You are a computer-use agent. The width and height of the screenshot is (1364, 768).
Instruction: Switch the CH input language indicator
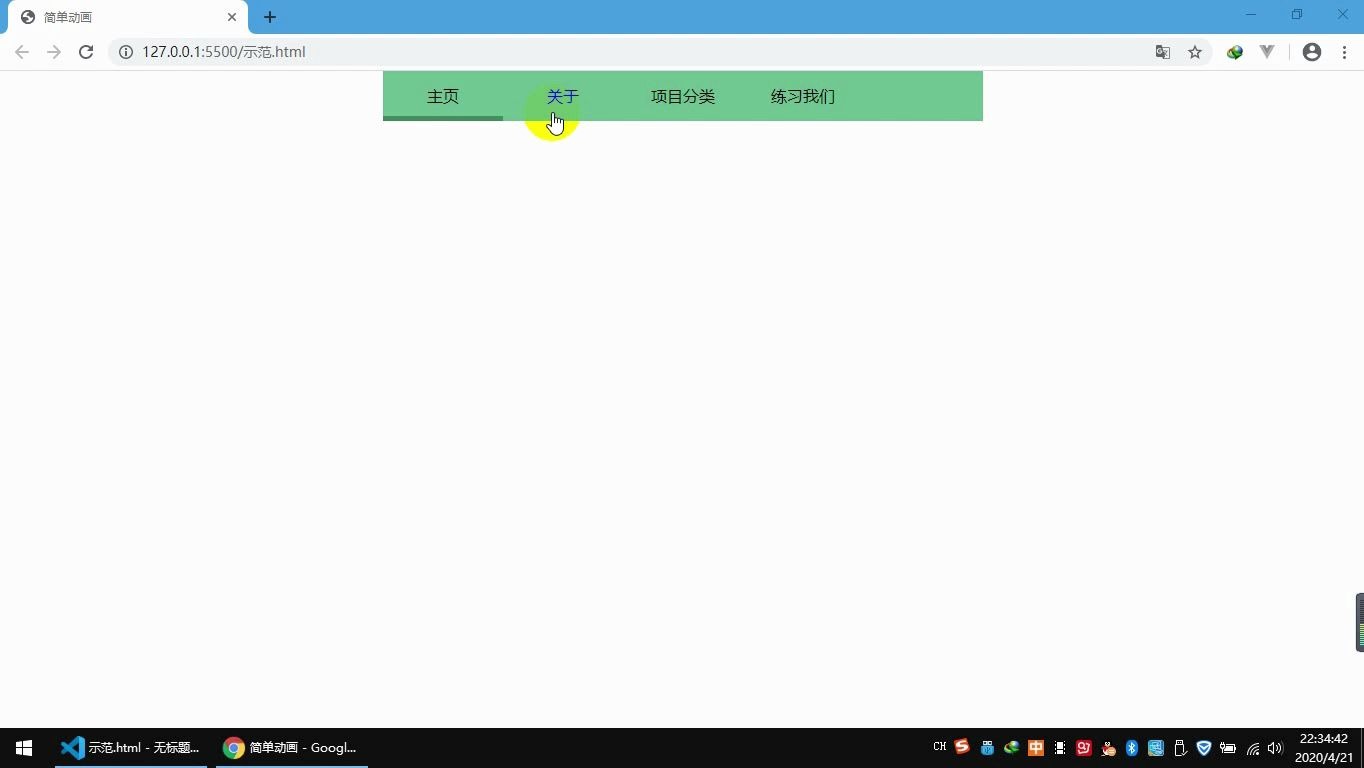pyautogui.click(x=940, y=747)
